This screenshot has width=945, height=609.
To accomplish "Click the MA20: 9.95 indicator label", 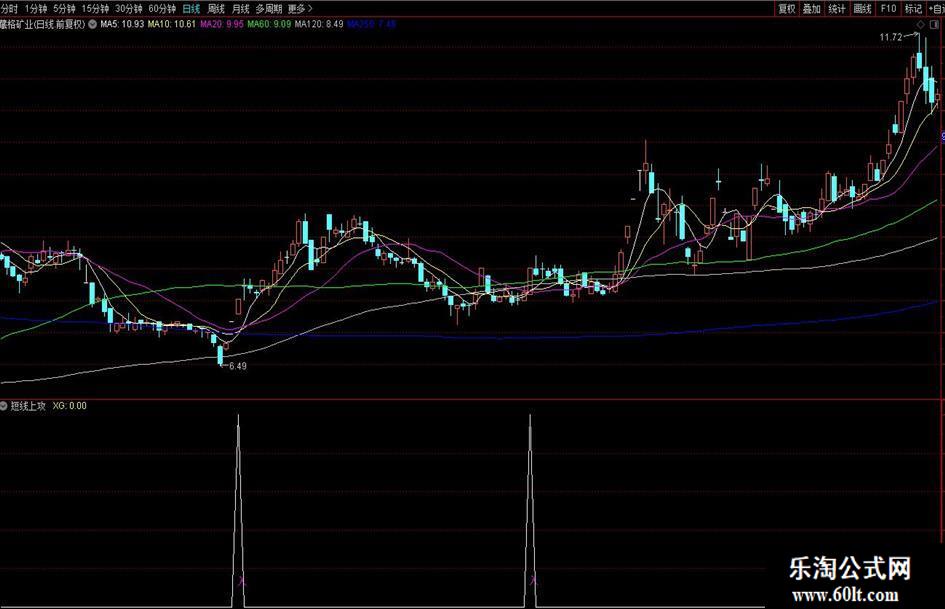I will 222,24.
